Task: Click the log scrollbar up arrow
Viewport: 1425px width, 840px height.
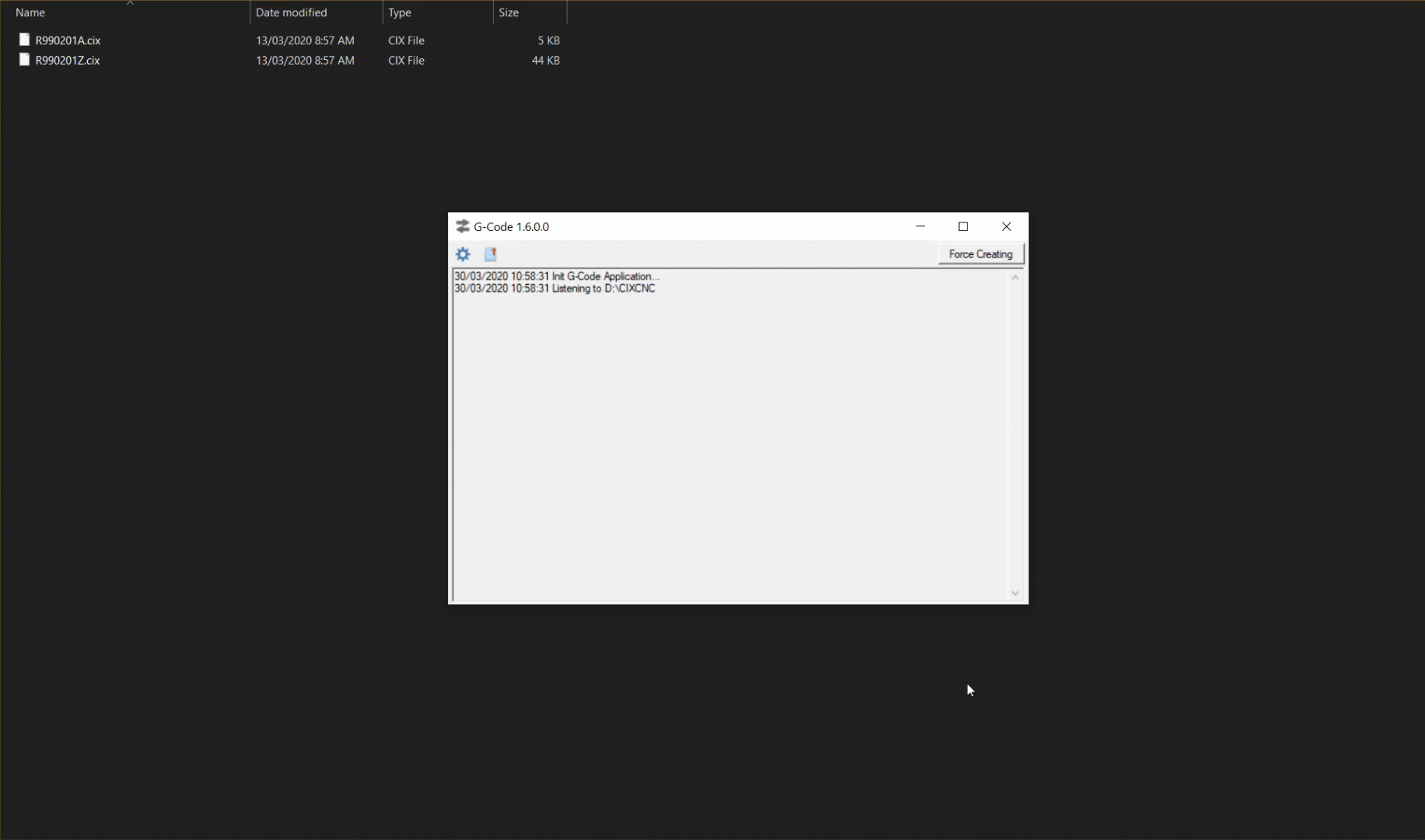Action: 1015,278
